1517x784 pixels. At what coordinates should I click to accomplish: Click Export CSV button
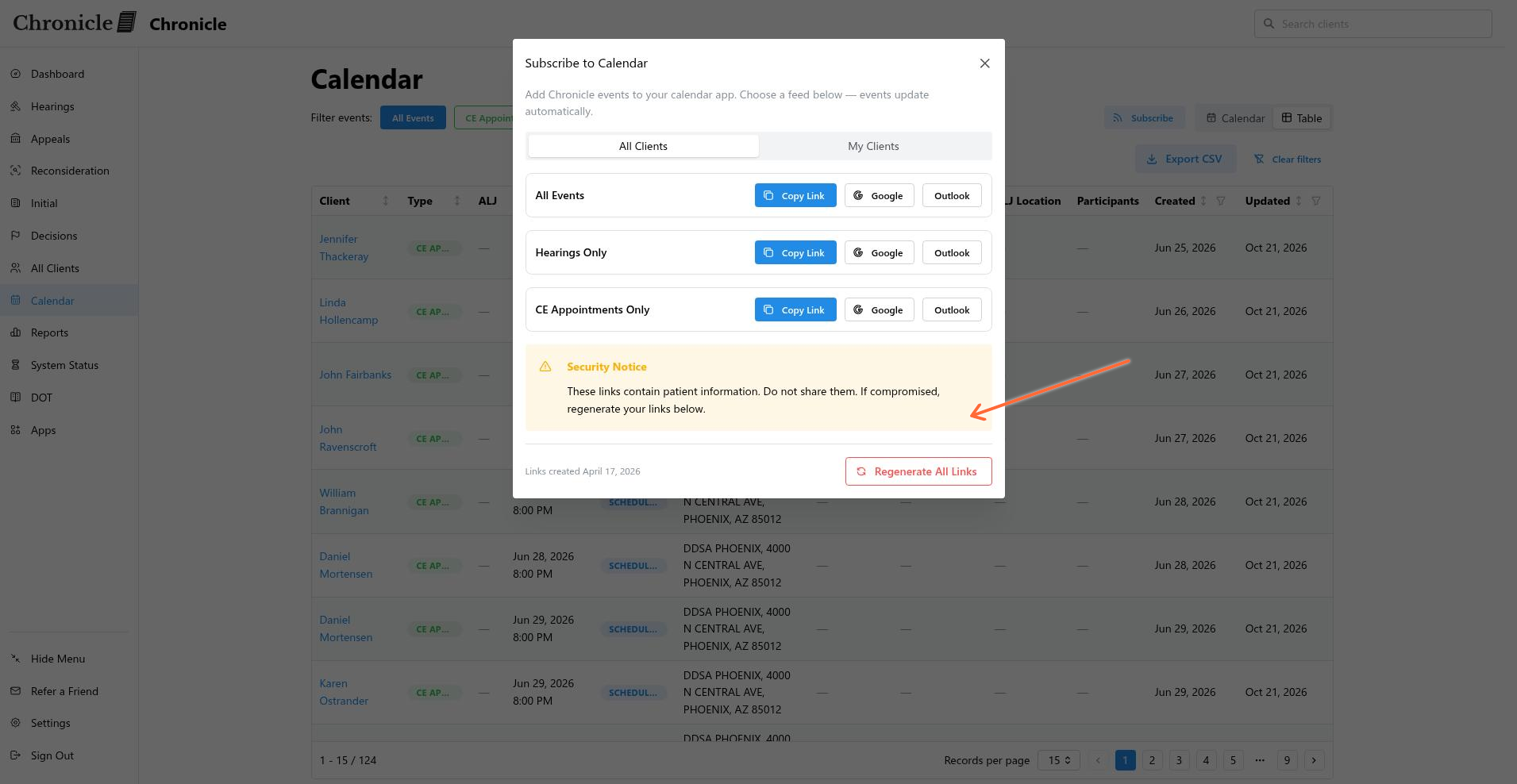(x=1185, y=159)
